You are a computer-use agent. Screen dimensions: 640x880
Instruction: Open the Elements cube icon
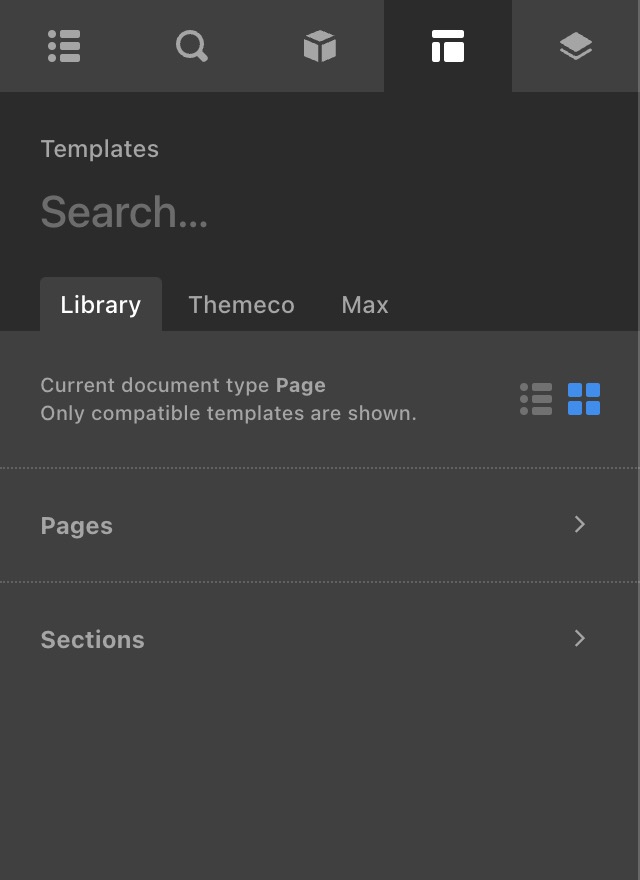[319, 46]
